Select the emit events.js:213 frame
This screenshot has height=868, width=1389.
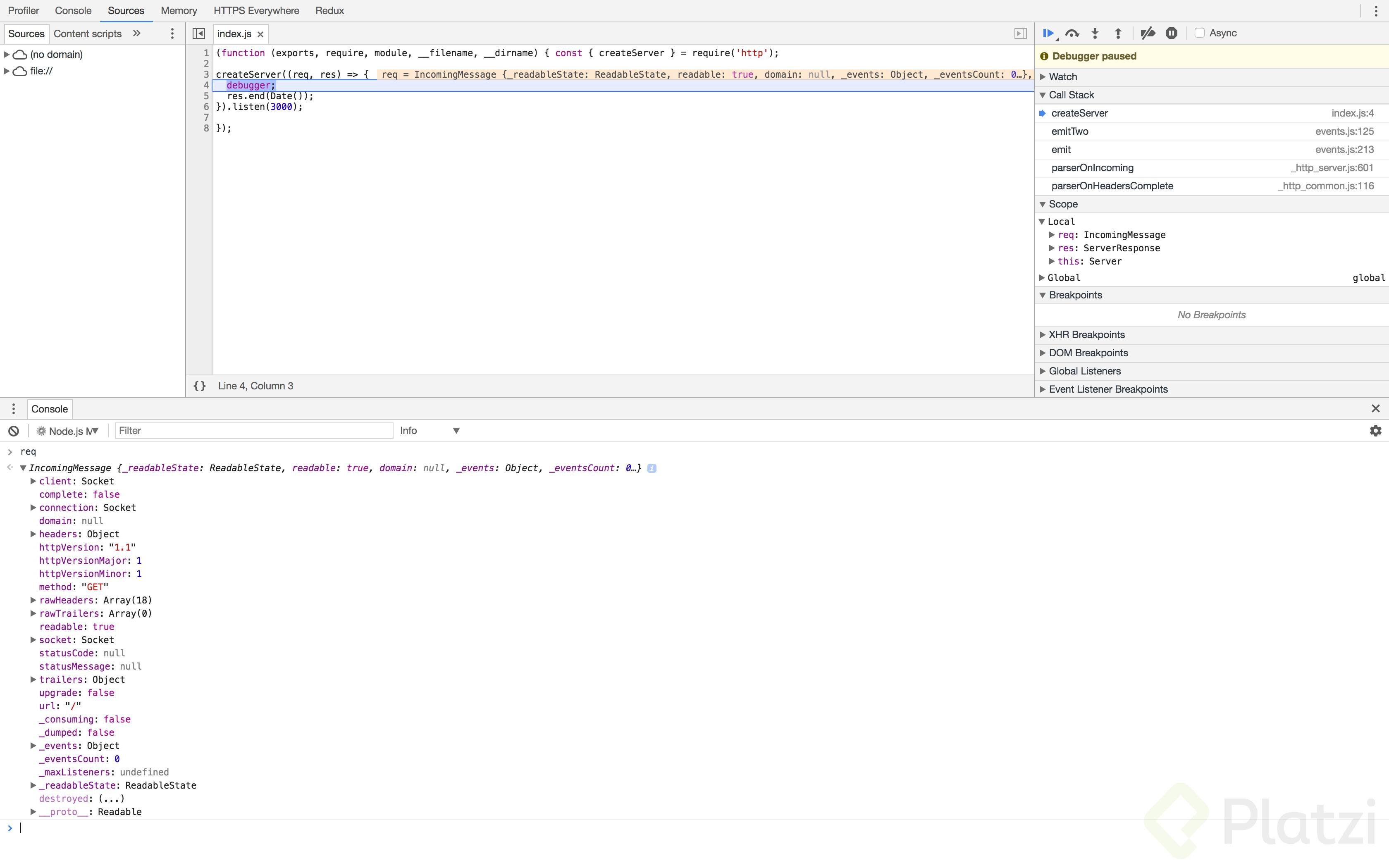click(1212, 150)
